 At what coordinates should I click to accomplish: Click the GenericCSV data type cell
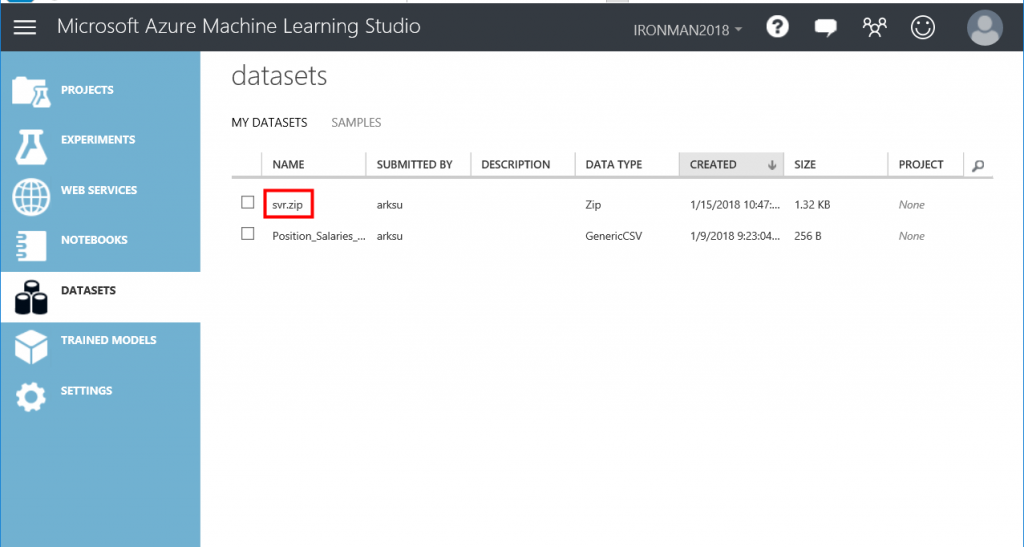point(613,236)
